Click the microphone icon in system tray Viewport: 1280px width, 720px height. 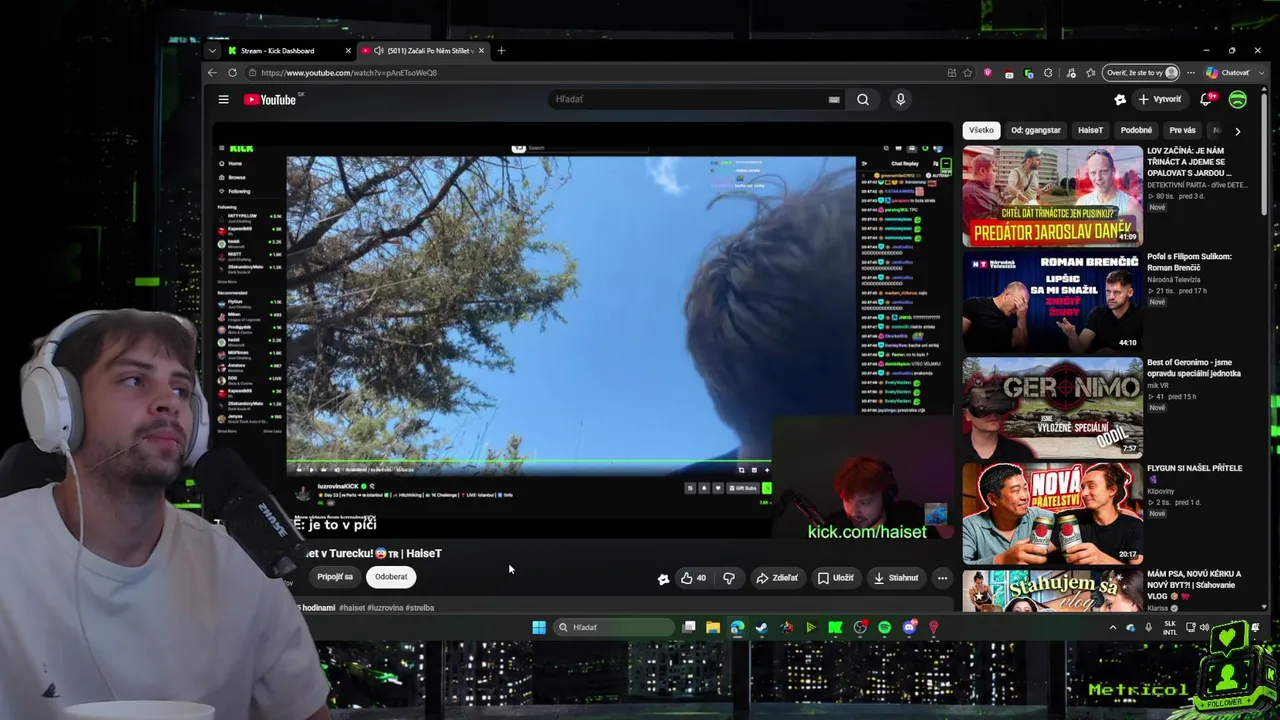coord(1148,627)
